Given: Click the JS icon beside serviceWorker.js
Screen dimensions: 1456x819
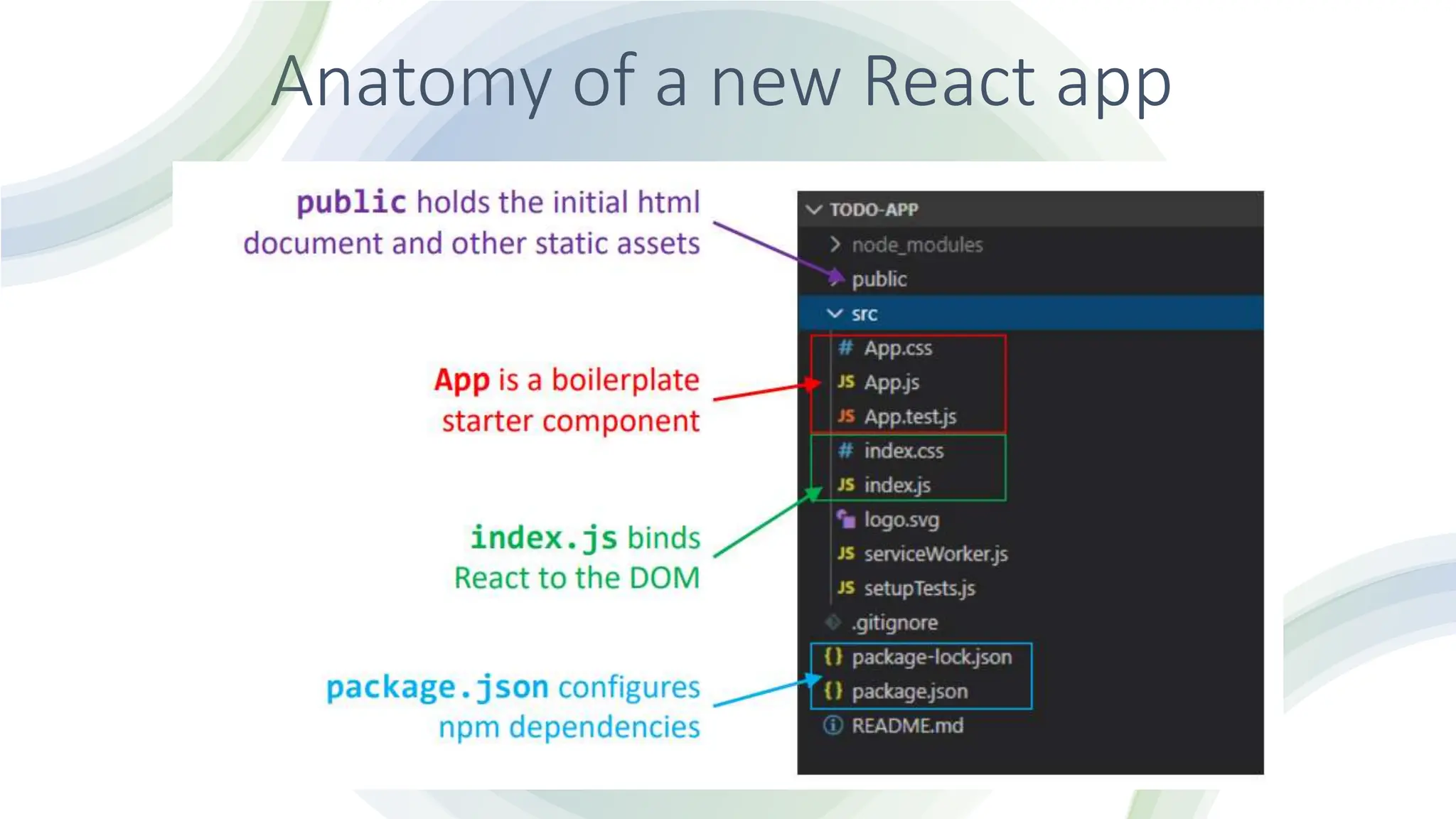Looking at the screenshot, I should click(845, 553).
